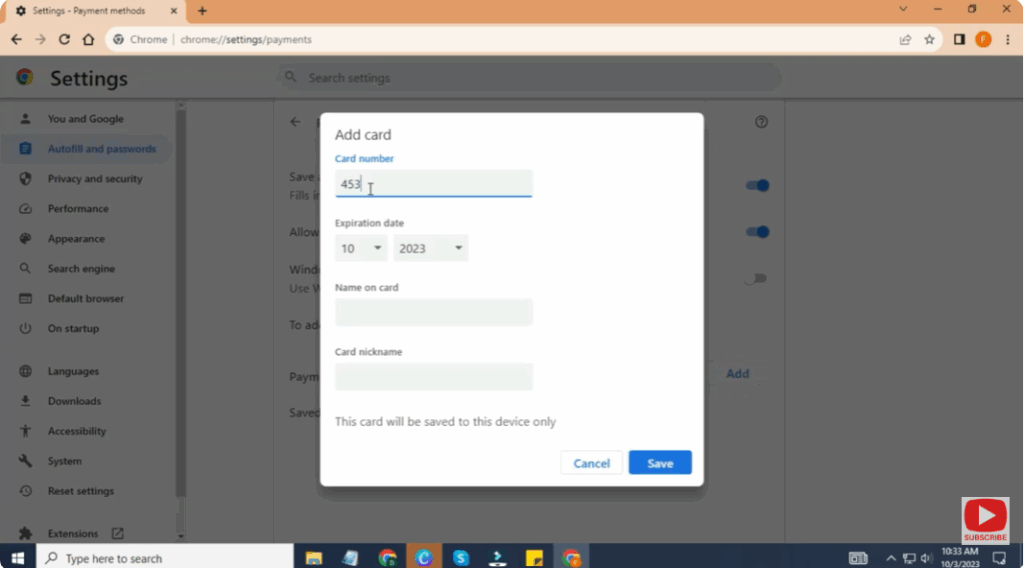Screen dimensions: 1024x568
Task: Click the browser Forward arrow
Action: click(40, 39)
